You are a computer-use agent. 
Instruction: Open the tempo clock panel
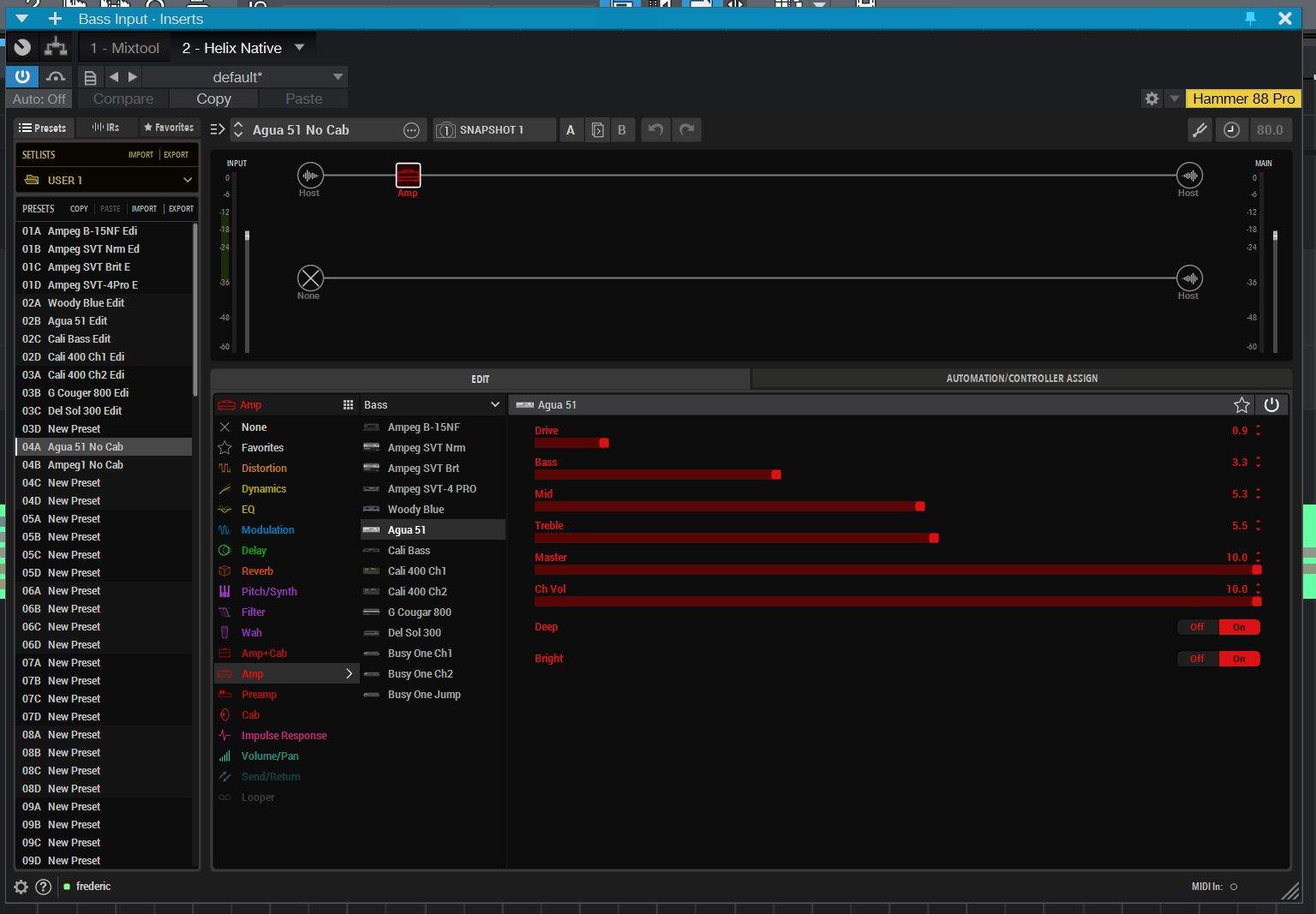click(1231, 129)
